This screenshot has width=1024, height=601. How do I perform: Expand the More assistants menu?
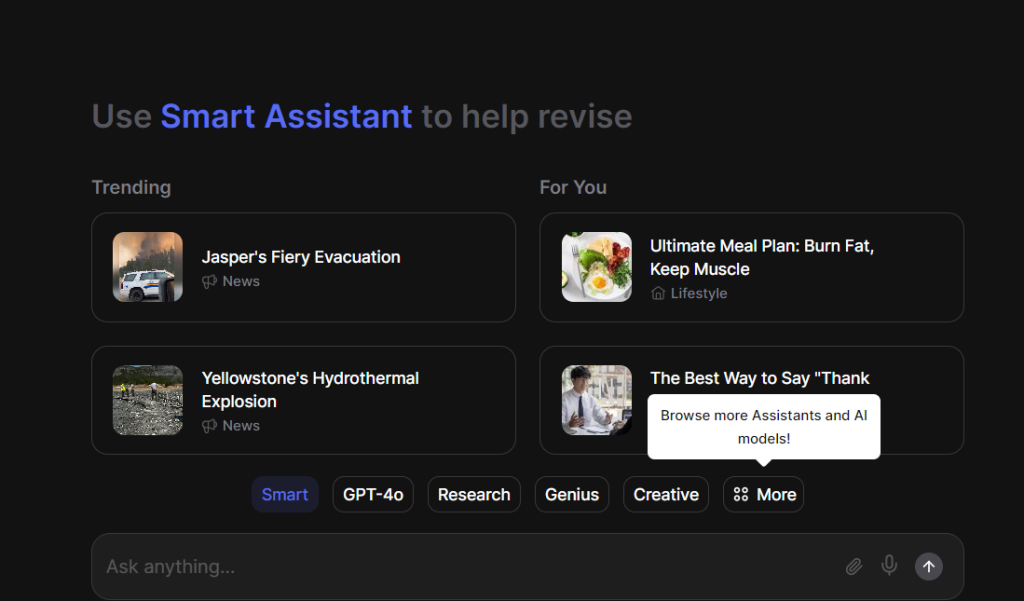tap(764, 495)
